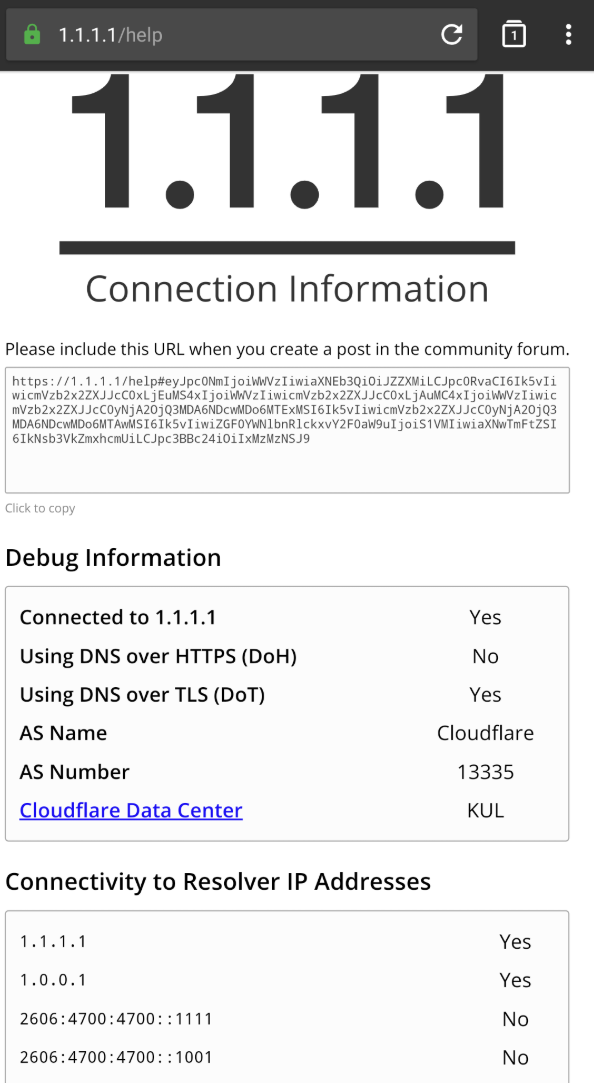Copy the help URL from the text box
The image size is (594, 1083).
[x=287, y=430]
